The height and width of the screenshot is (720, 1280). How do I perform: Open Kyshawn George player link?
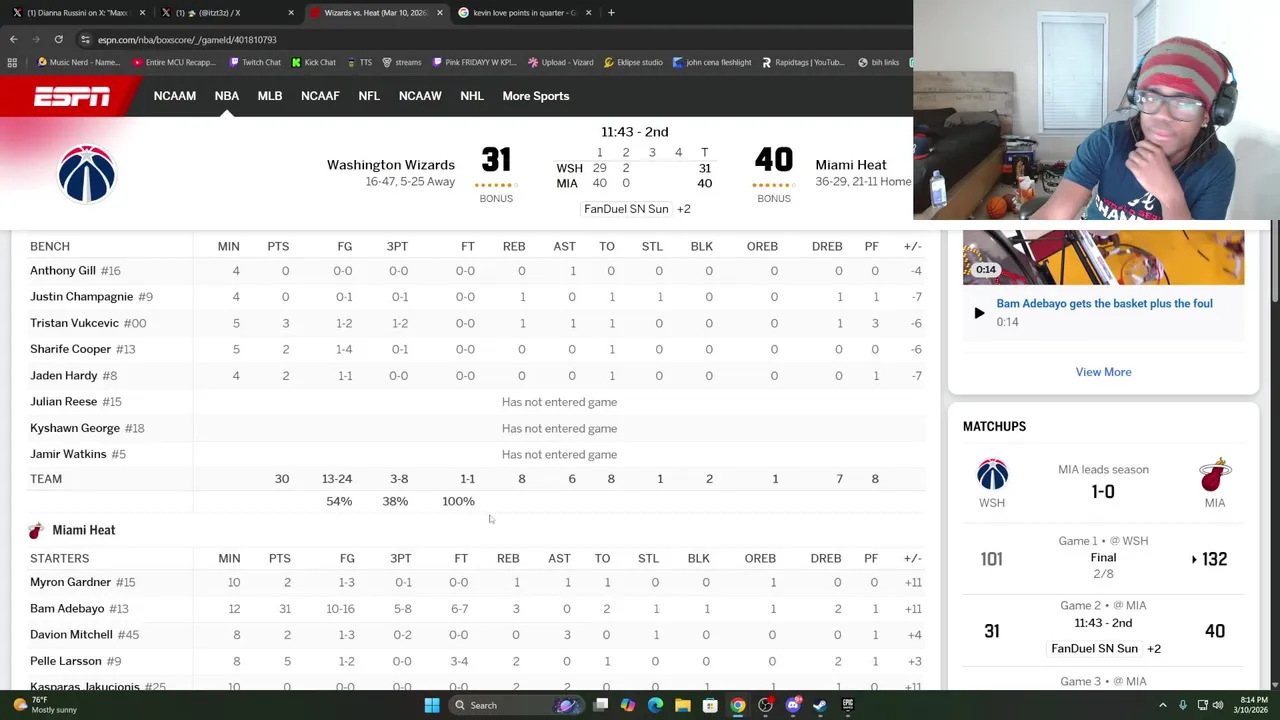click(x=75, y=428)
